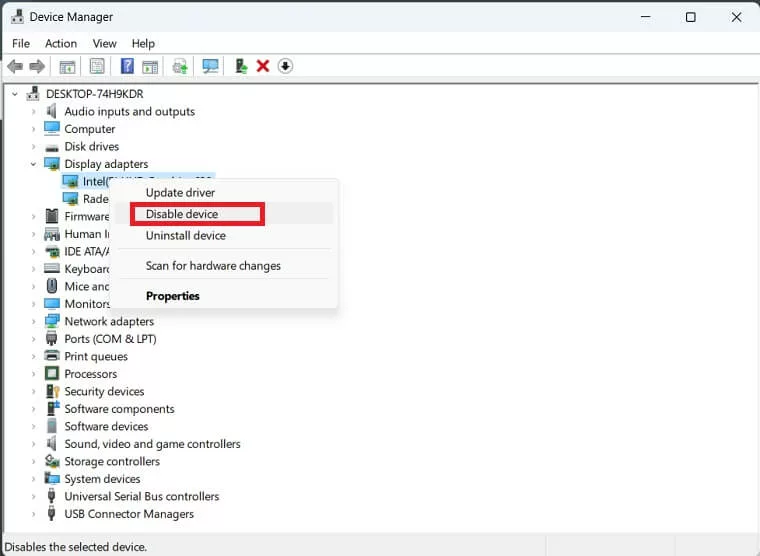The height and width of the screenshot is (556, 760).
Task: Choose Uninstall device from context menu
Action: coord(223,236)
